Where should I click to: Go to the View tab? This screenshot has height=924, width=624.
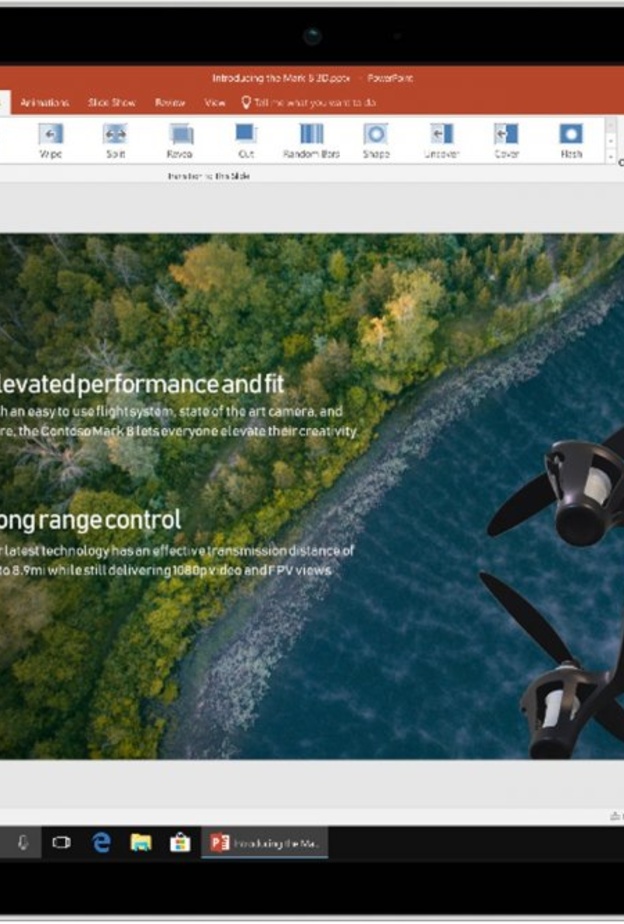click(215, 102)
